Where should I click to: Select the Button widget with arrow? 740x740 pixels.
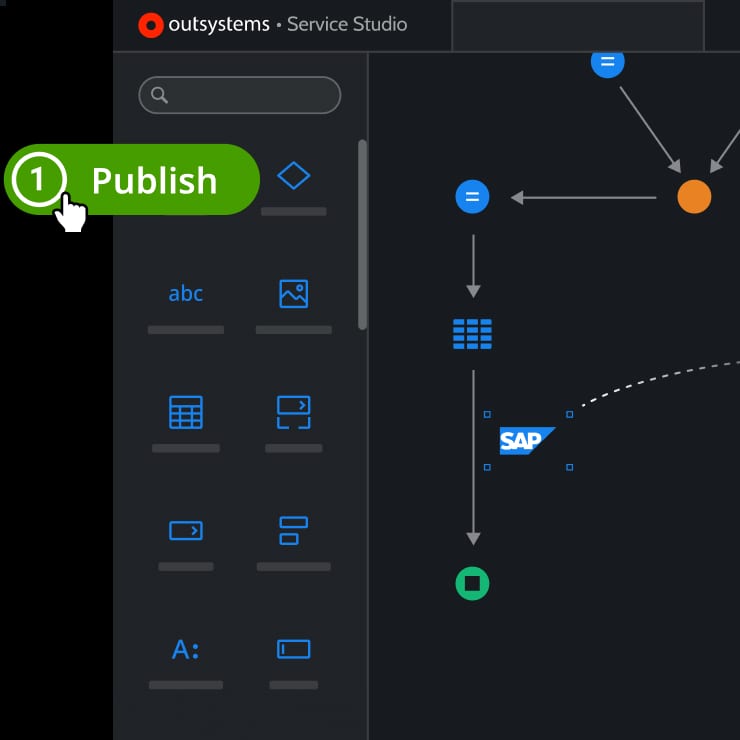(x=185, y=530)
